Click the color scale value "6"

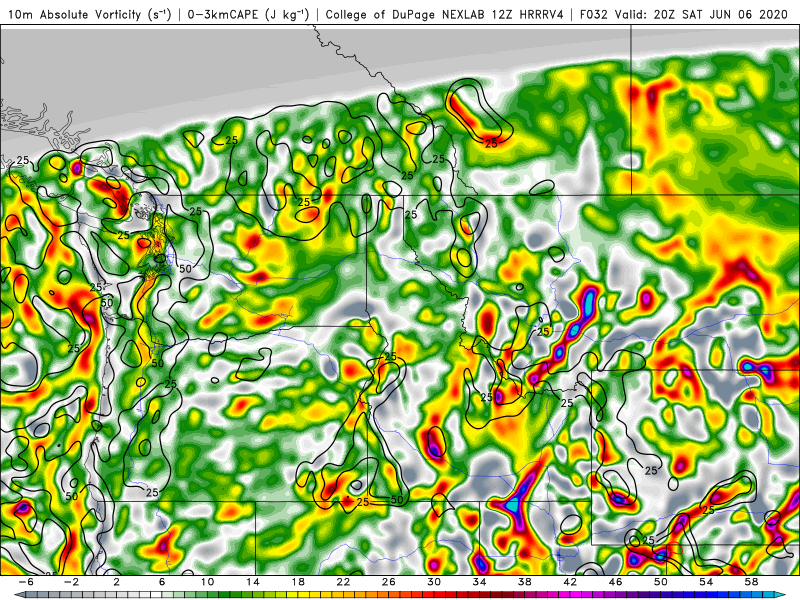pyautogui.click(x=162, y=582)
